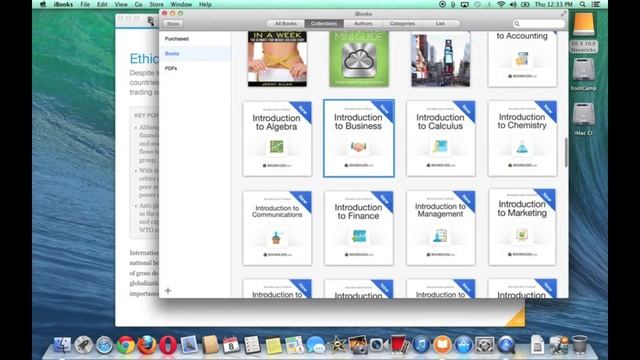Open Calendar icon in the Dock
The height and width of the screenshot is (360, 640).
coord(231,345)
